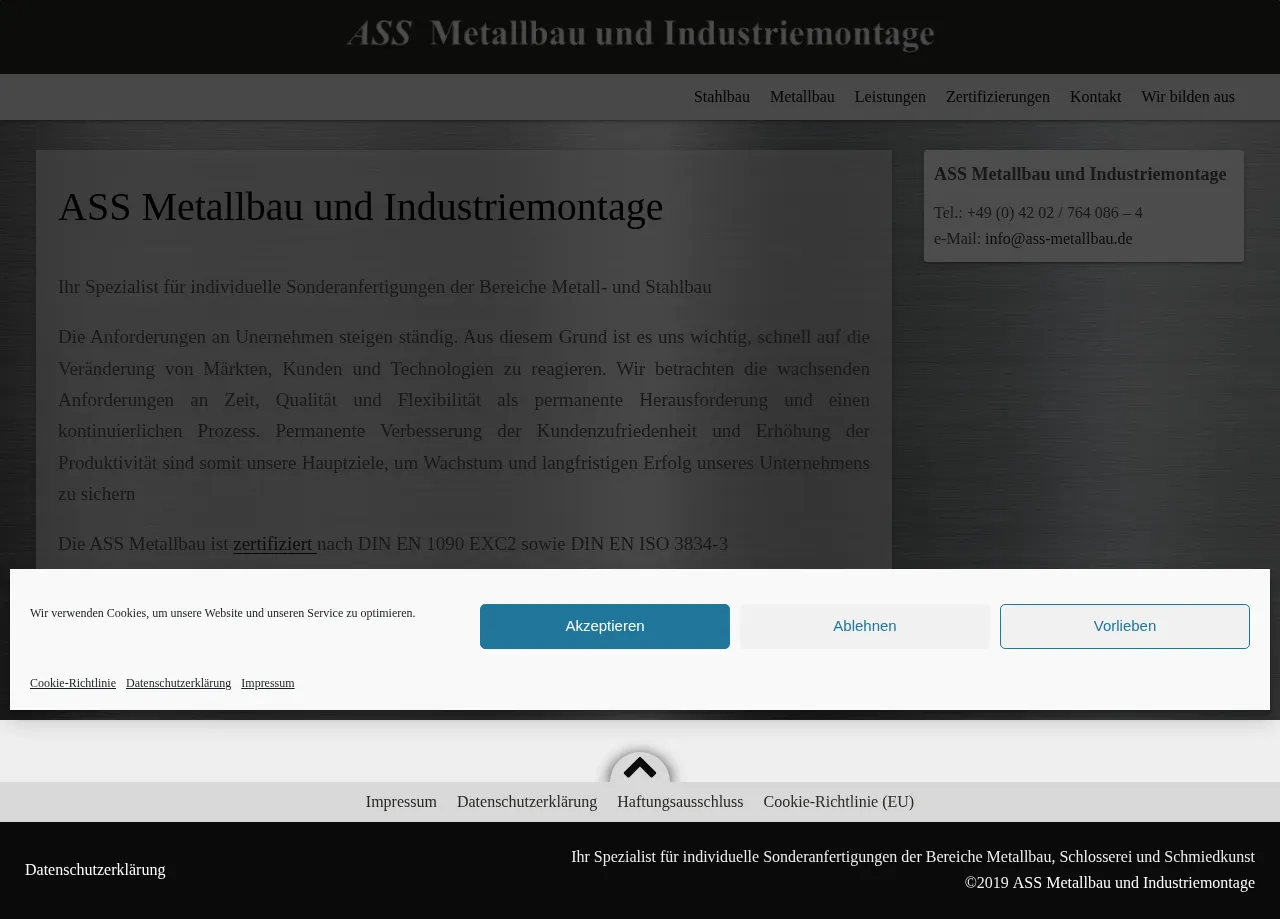Click the info@ass-metallbau.de email link
This screenshot has height=919, width=1280.
pyautogui.click(x=1058, y=239)
